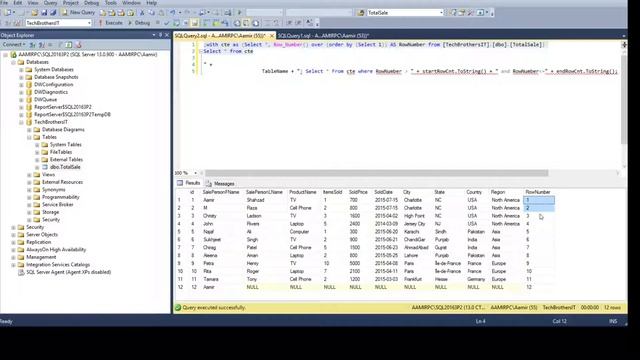The image size is (640, 360).
Task: Select Results to File mode
Action: click(256, 23)
